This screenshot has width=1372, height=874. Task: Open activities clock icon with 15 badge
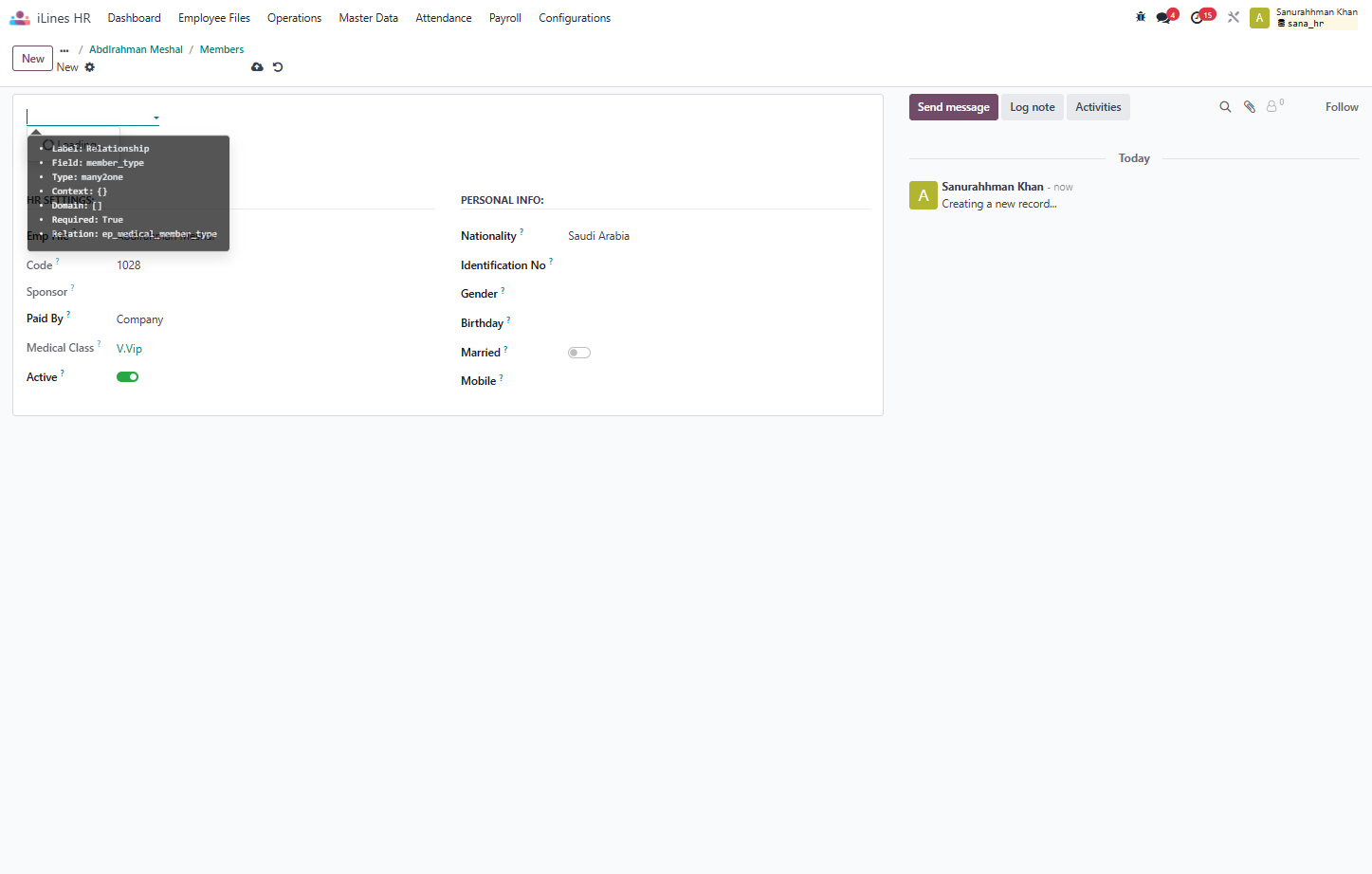[1200, 17]
